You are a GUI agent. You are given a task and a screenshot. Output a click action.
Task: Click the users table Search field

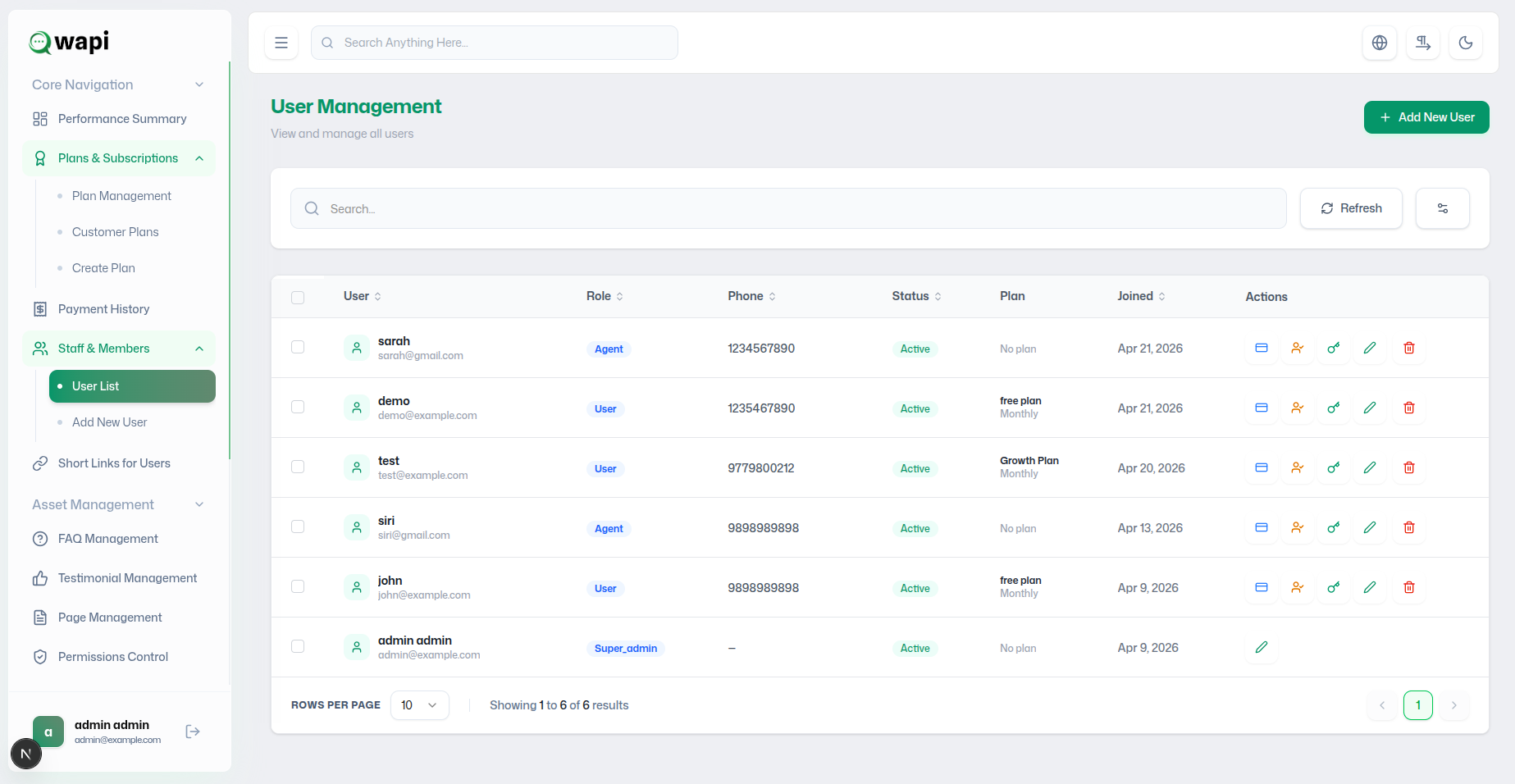(x=788, y=208)
